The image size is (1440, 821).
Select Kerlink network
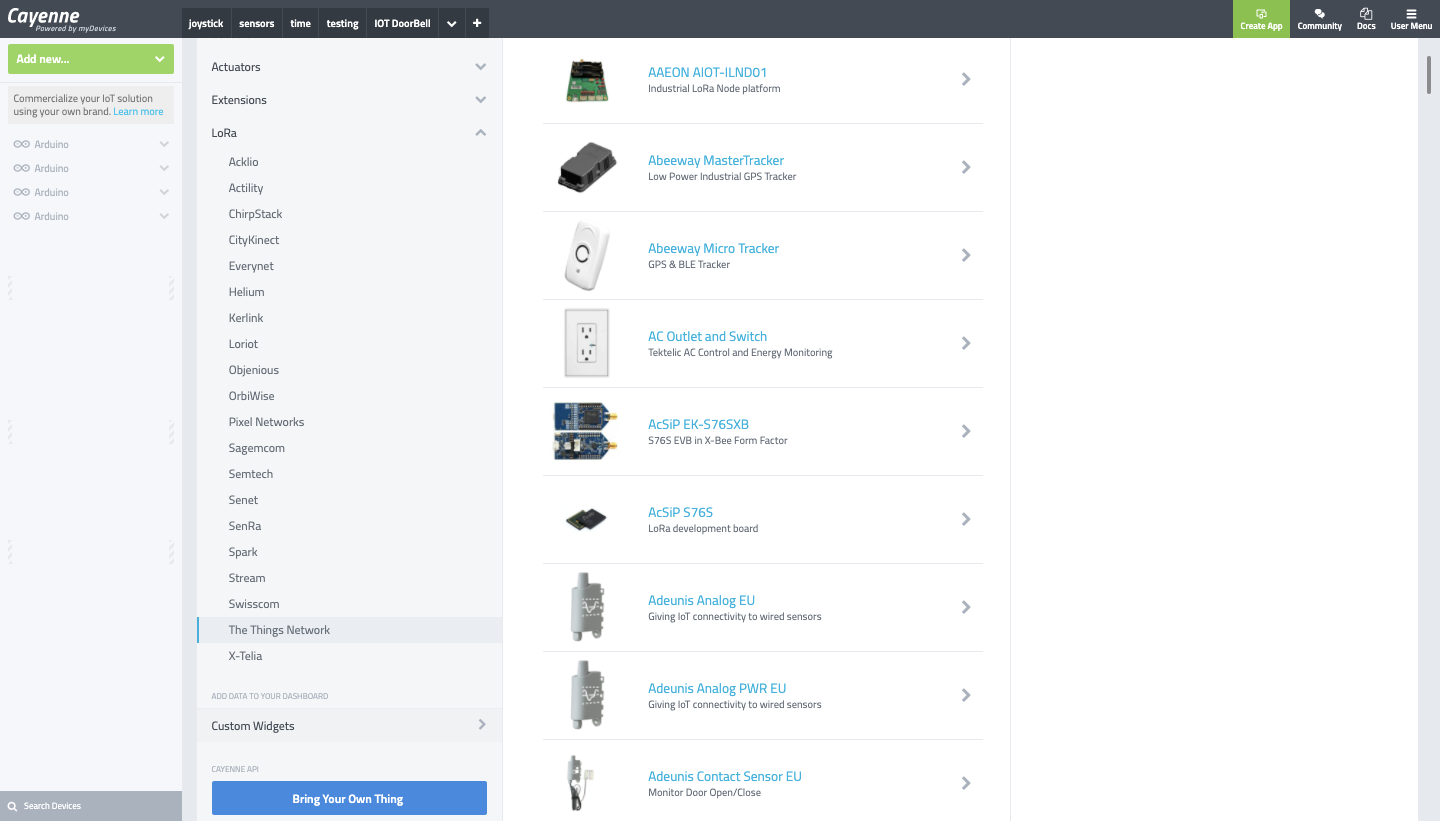coord(246,318)
